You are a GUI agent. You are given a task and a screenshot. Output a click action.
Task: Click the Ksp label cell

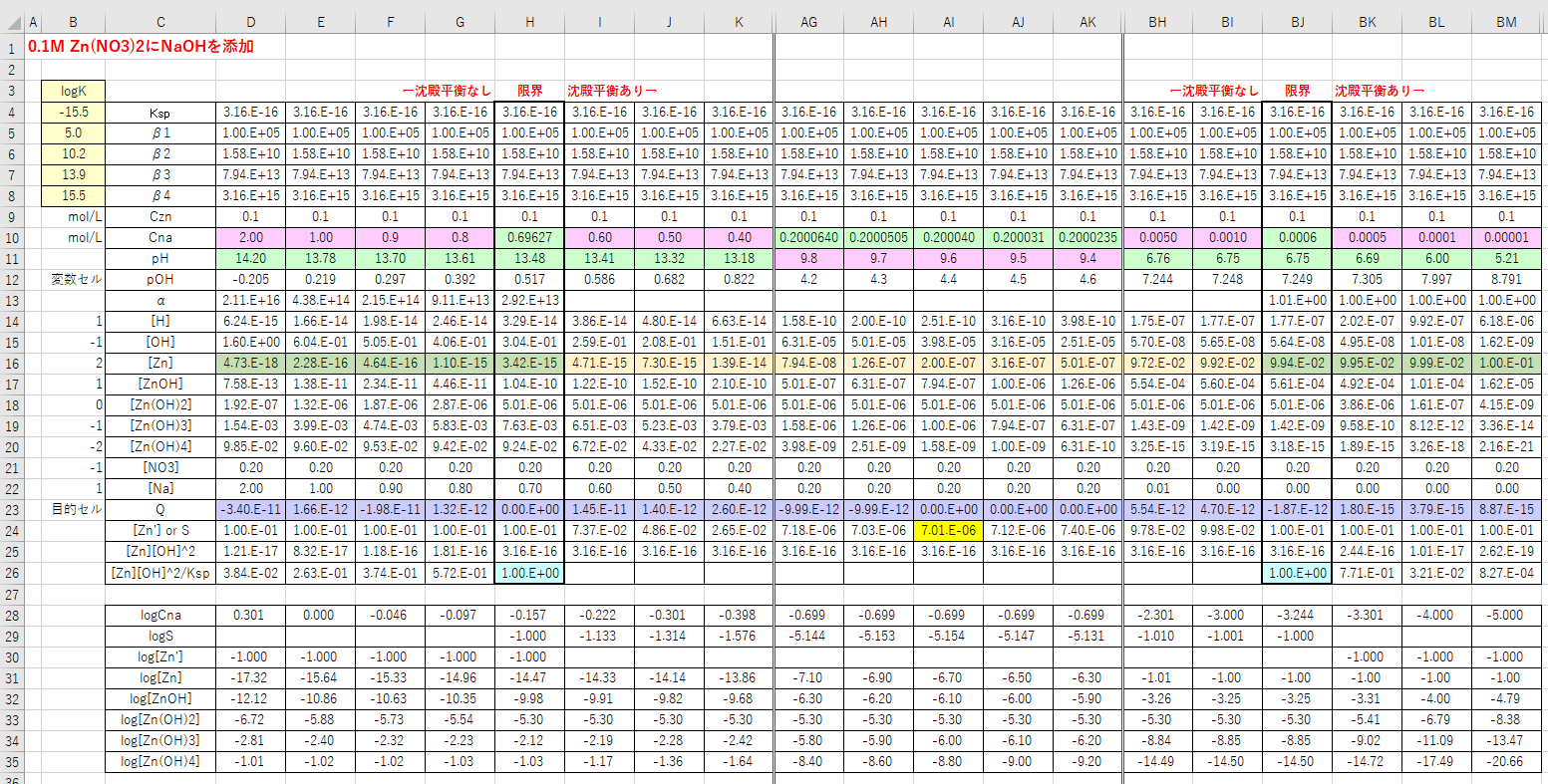(x=160, y=112)
